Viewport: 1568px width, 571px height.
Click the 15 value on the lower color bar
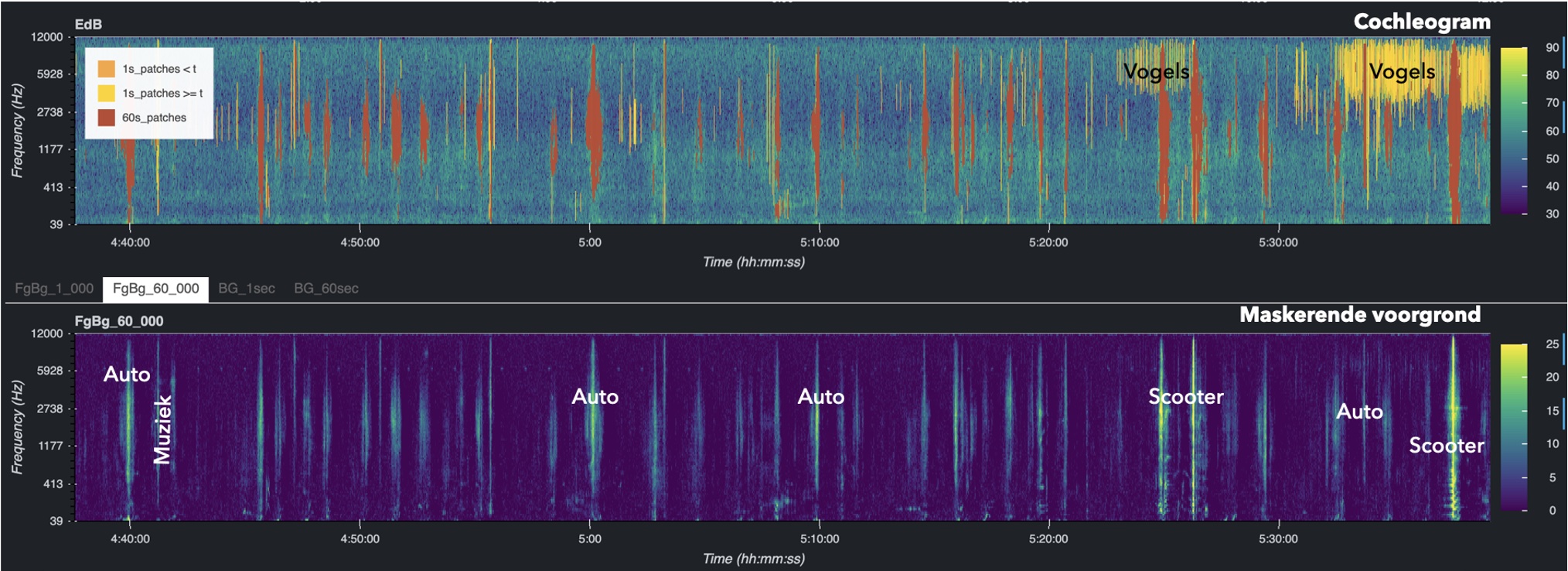point(1552,411)
